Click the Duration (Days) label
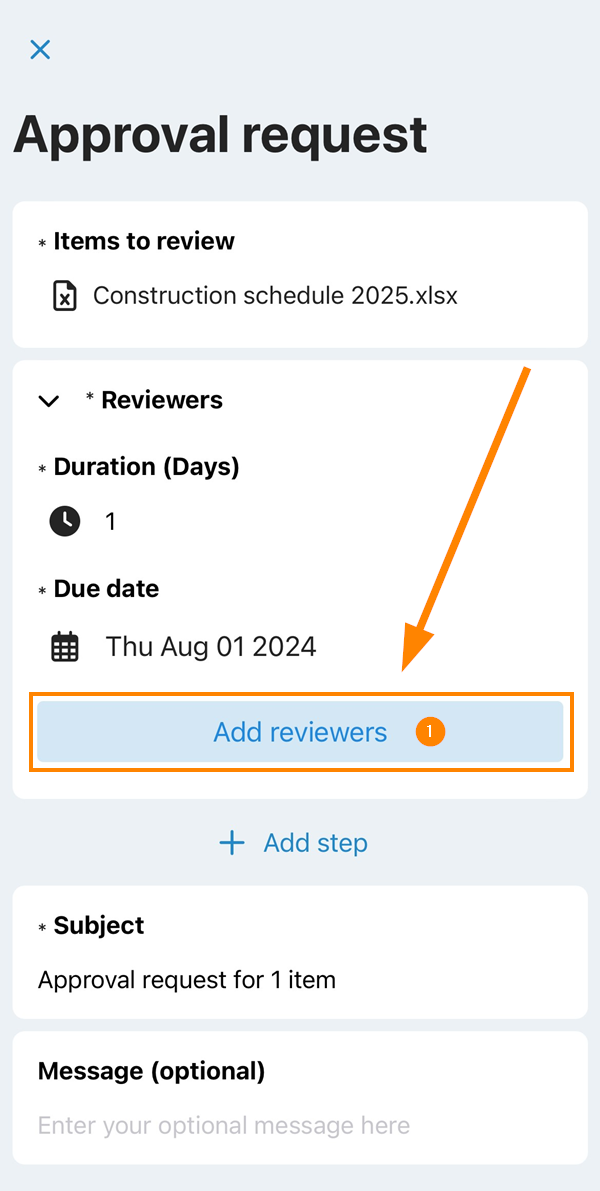 [x=146, y=467]
